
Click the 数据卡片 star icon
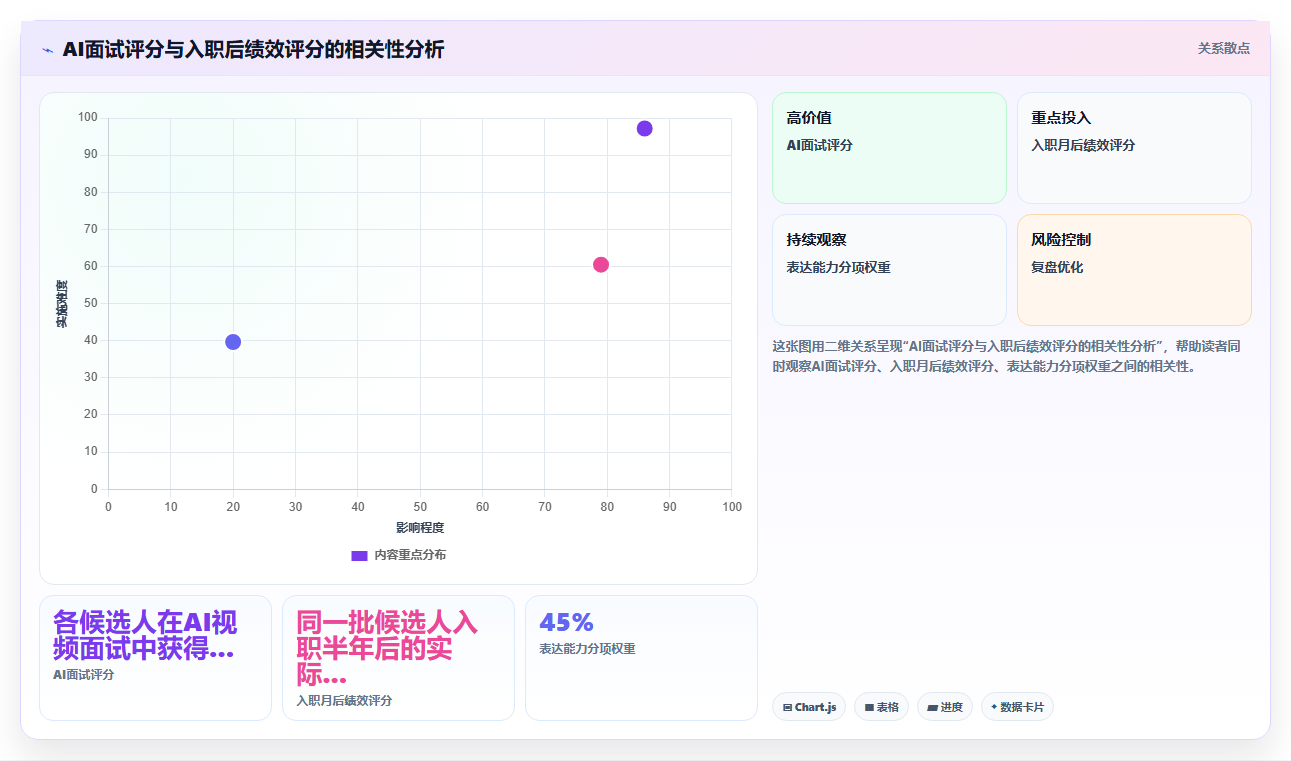coord(994,707)
